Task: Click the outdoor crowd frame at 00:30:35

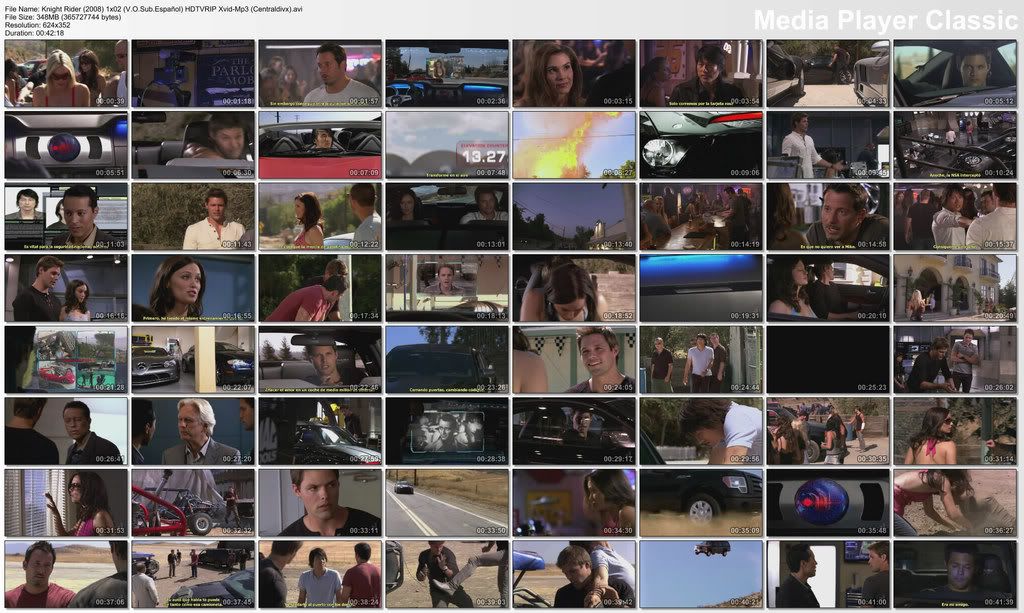Action: 828,432
